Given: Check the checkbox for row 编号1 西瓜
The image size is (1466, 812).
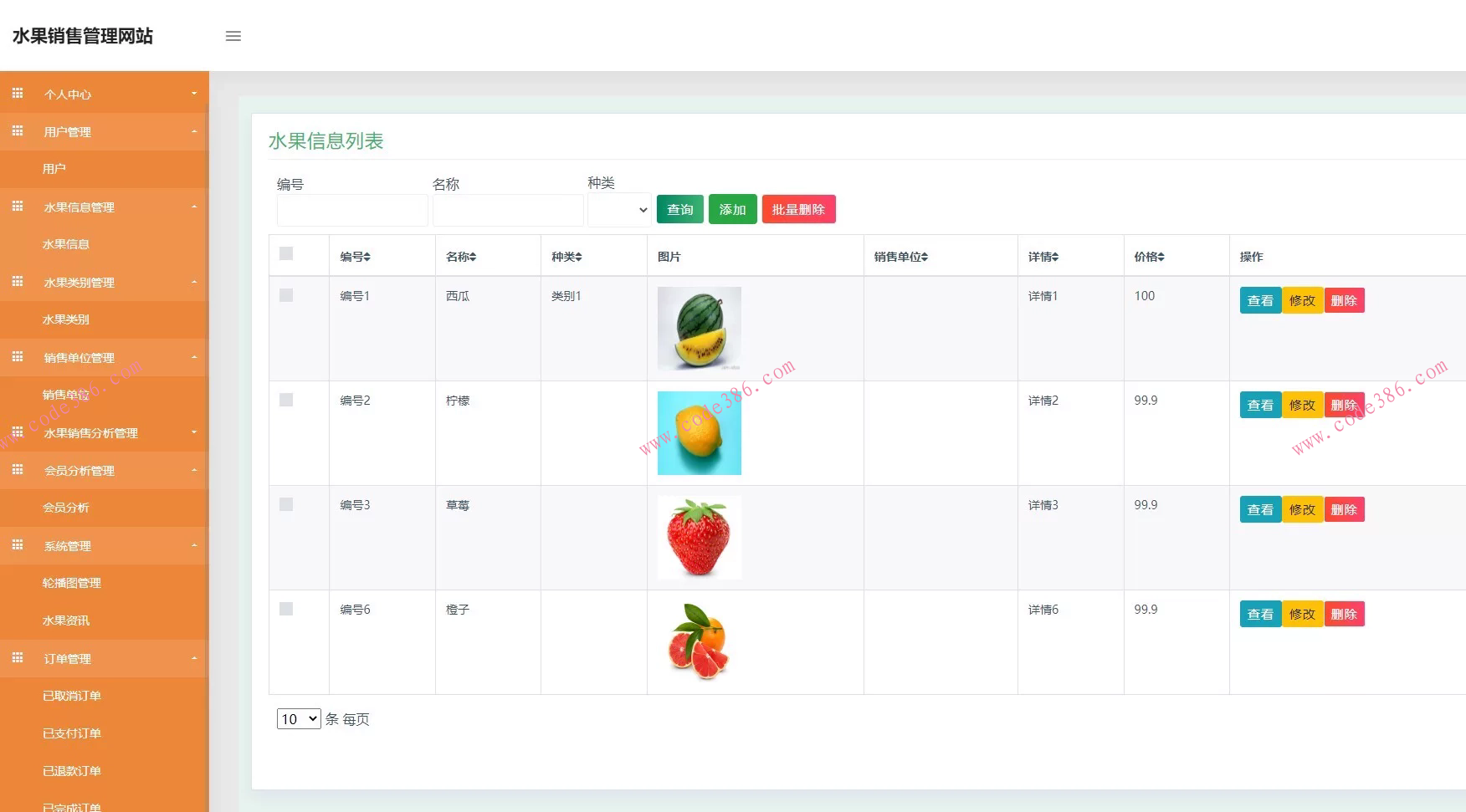Looking at the screenshot, I should coord(287,294).
